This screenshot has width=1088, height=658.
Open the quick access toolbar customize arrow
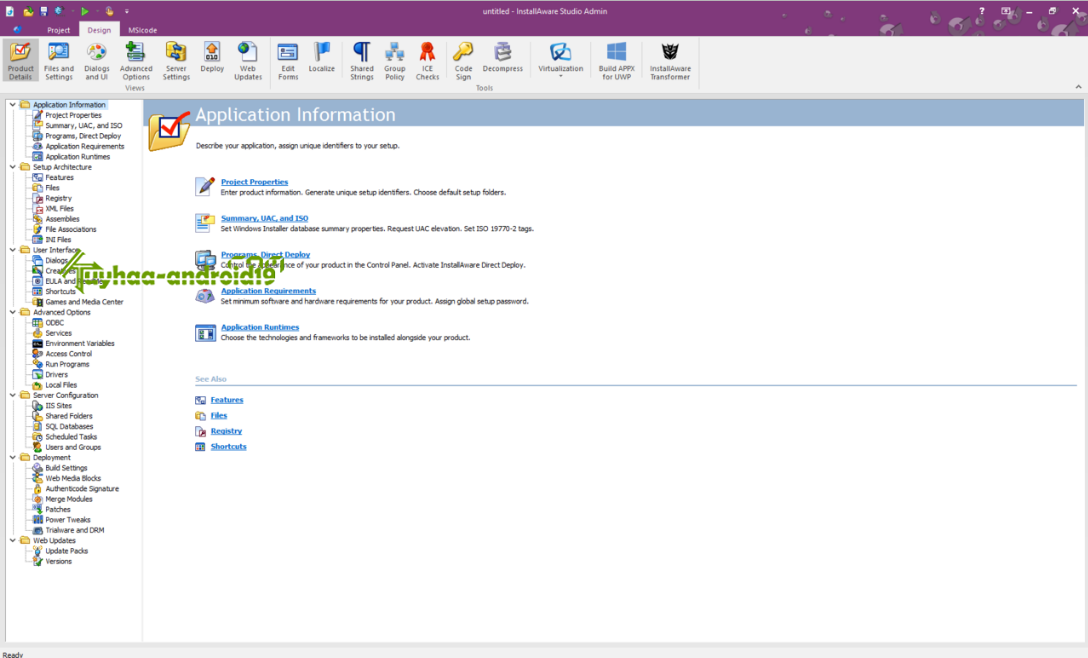pos(127,11)
